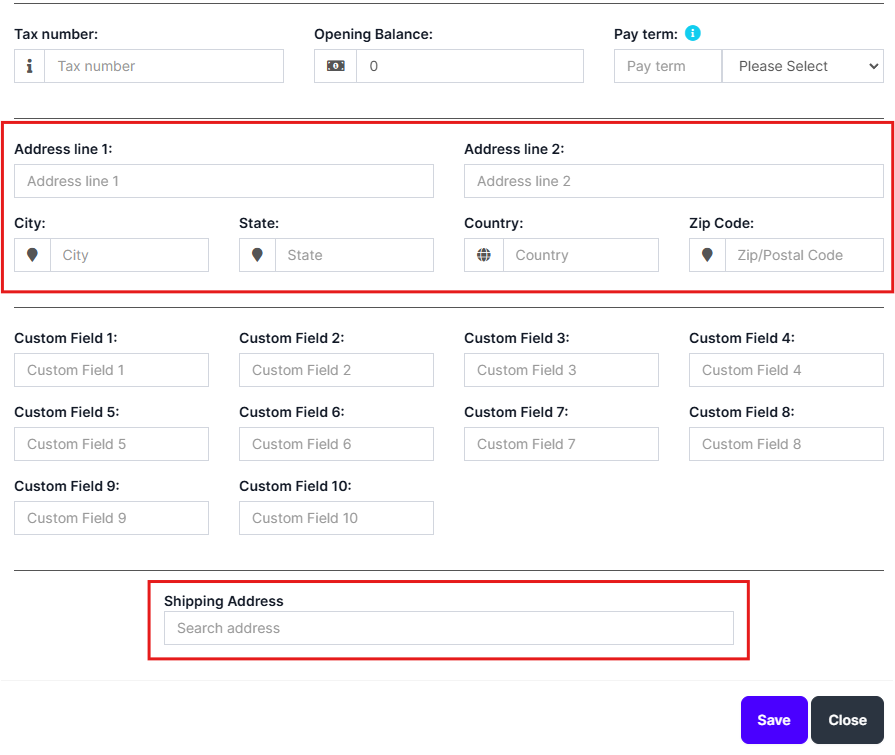Click the Custom Field 10 input
Image resolution: width=895 pixels, height=755 pixels.
coord(336,518)
